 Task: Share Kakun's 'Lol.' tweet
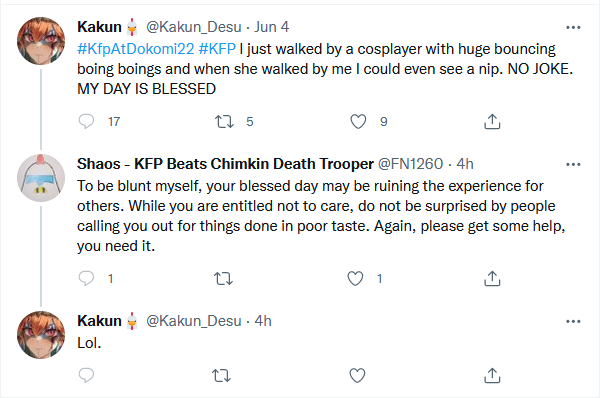tap(492, 375)
